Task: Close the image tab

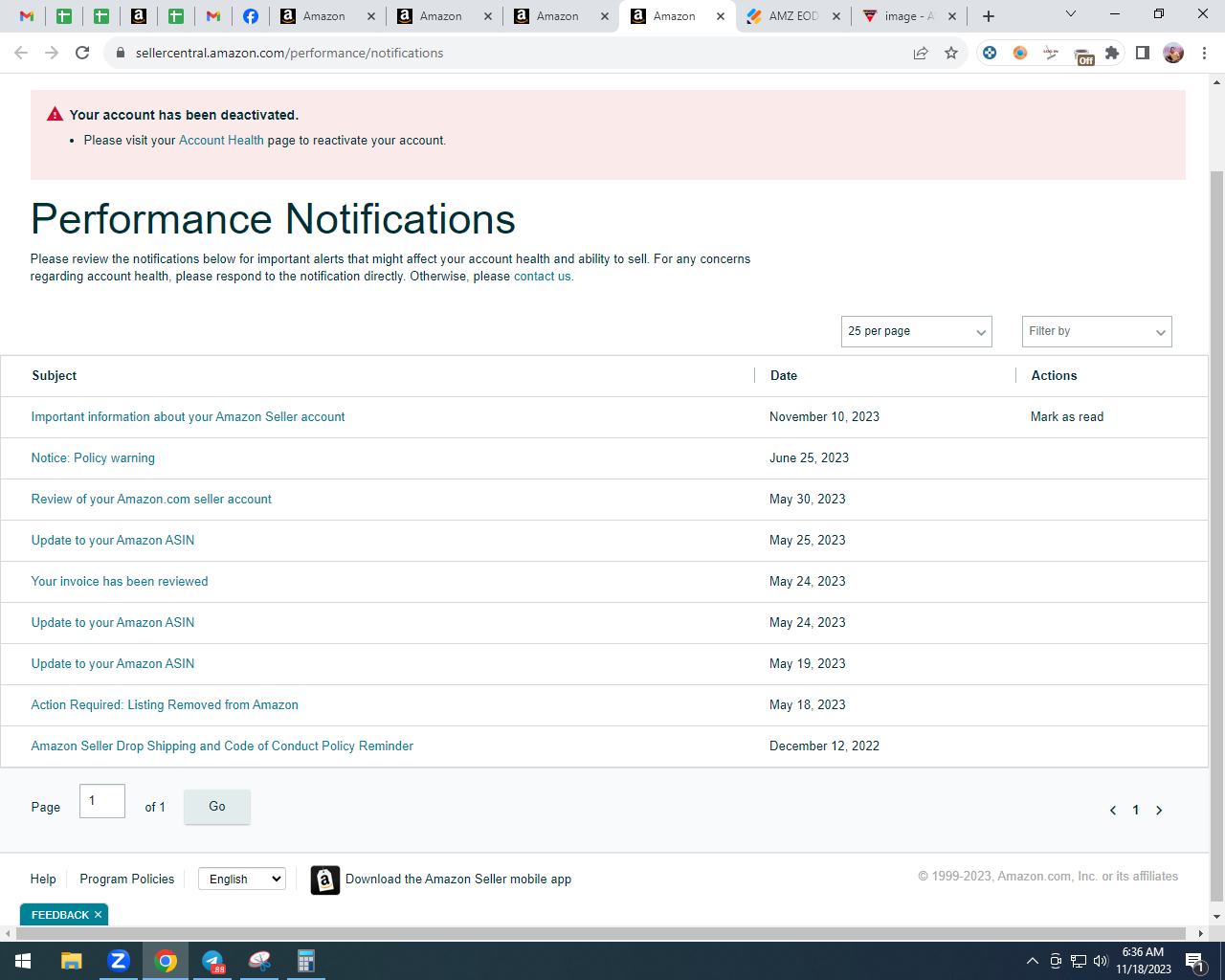Action: click(x=952, y=16)
